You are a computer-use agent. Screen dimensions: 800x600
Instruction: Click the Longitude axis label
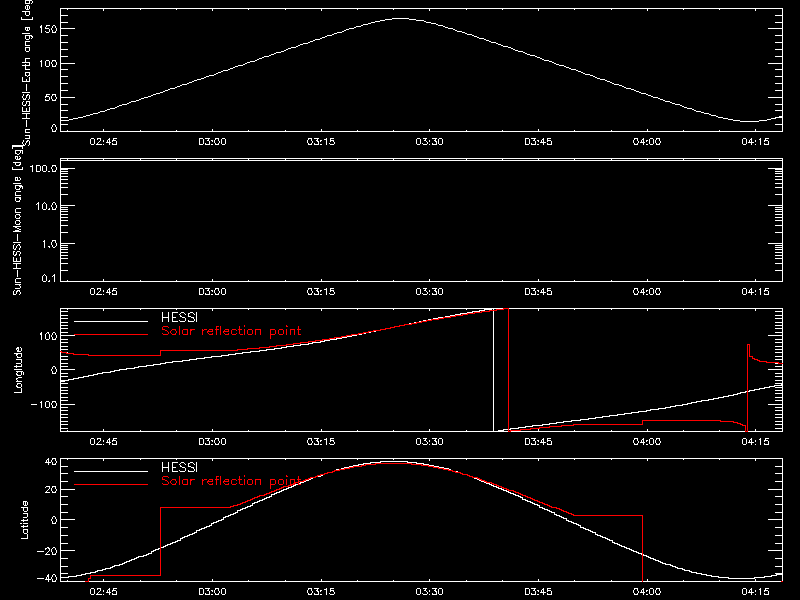[18, 370]
